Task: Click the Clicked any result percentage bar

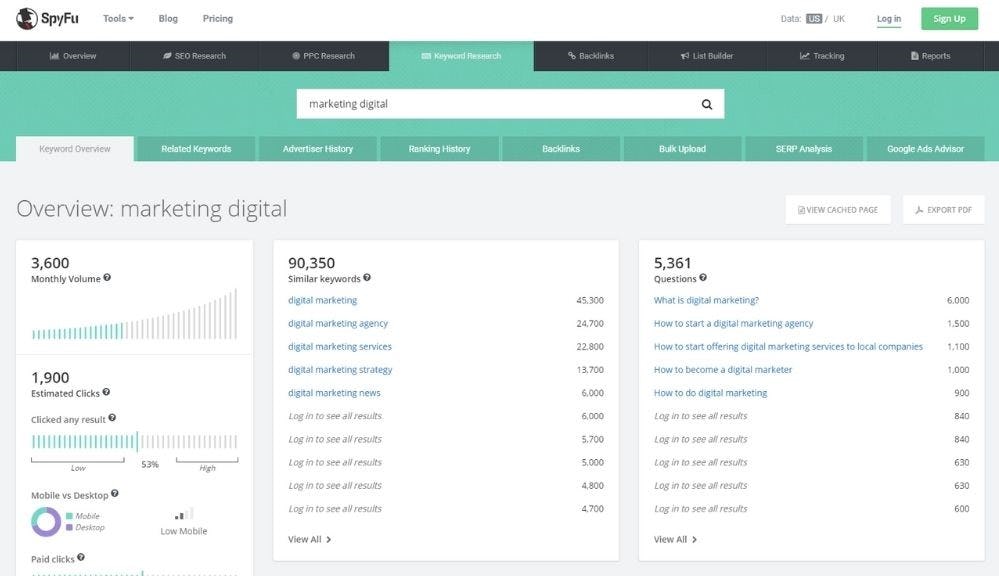Action: [134, 441]
